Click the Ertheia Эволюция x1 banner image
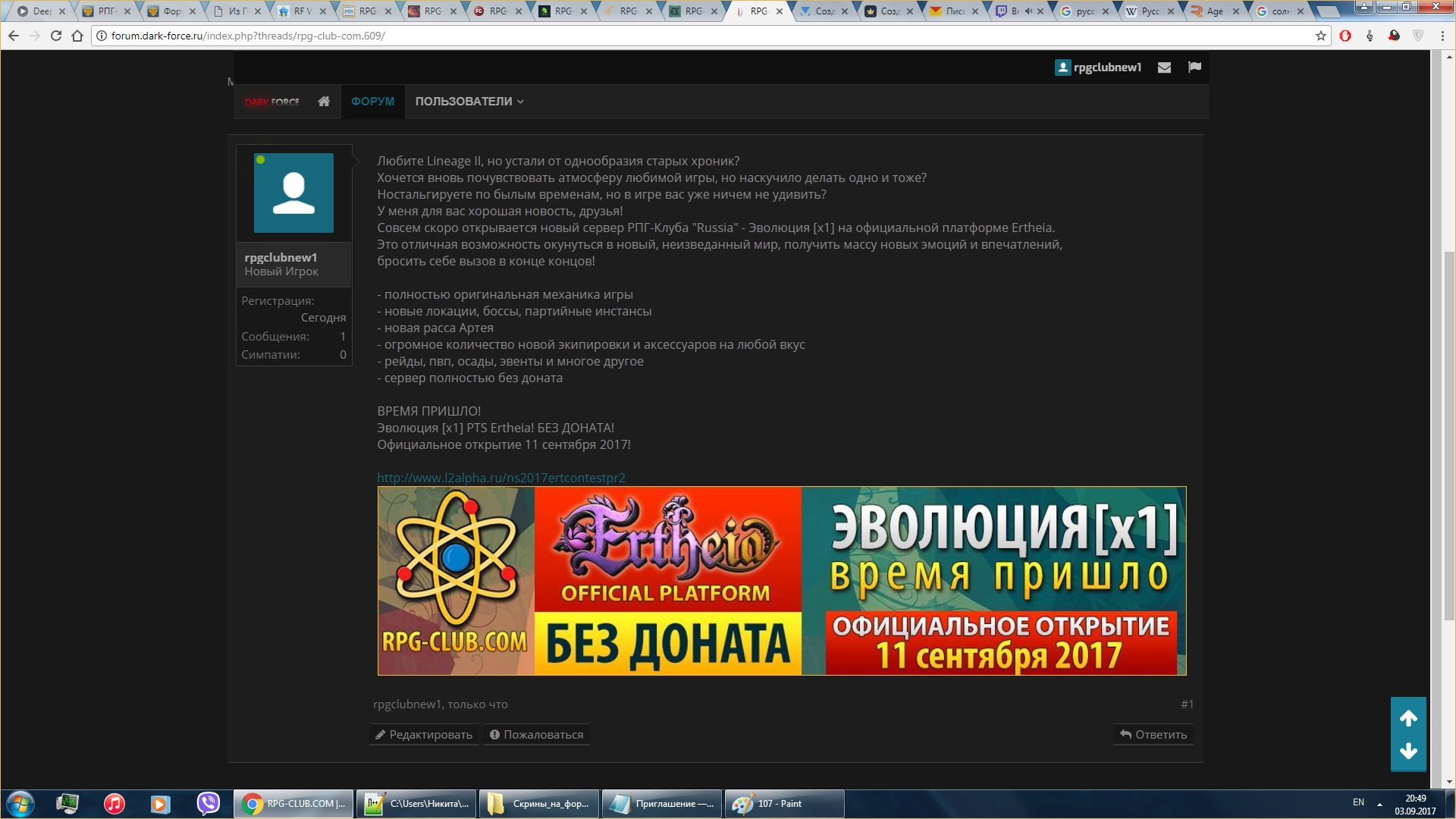1456x819 pixels. click(782, 581)
